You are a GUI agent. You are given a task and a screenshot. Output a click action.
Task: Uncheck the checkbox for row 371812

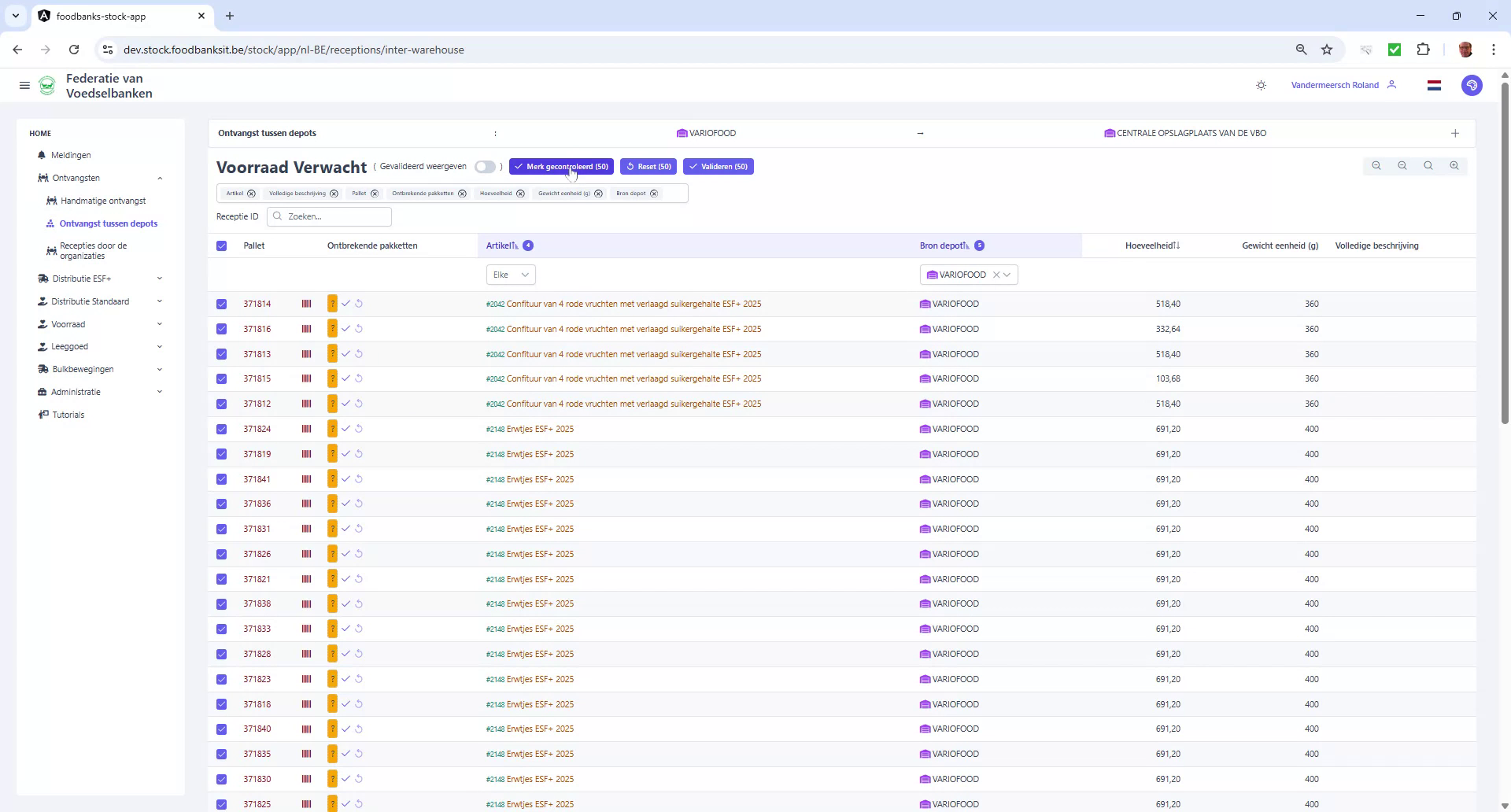coord(221,404)
